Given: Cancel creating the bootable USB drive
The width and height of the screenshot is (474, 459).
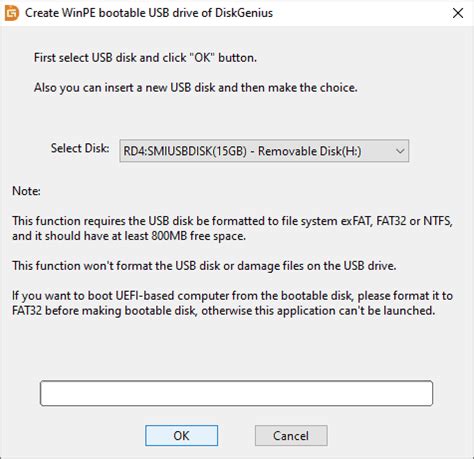Looking at the screenshot, I should (x=291, y=435).
